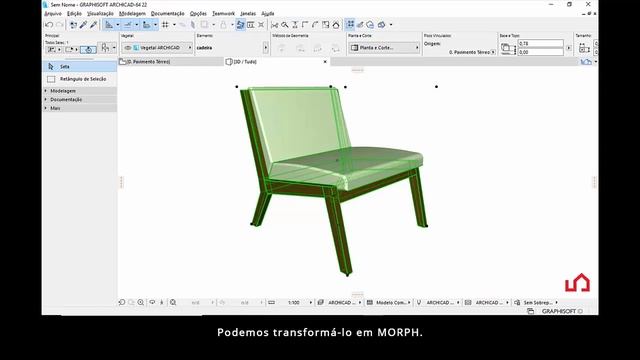Click the corner intersect icon
The height and width of the screenshot is (360, 640).
(x=305, y=25)
